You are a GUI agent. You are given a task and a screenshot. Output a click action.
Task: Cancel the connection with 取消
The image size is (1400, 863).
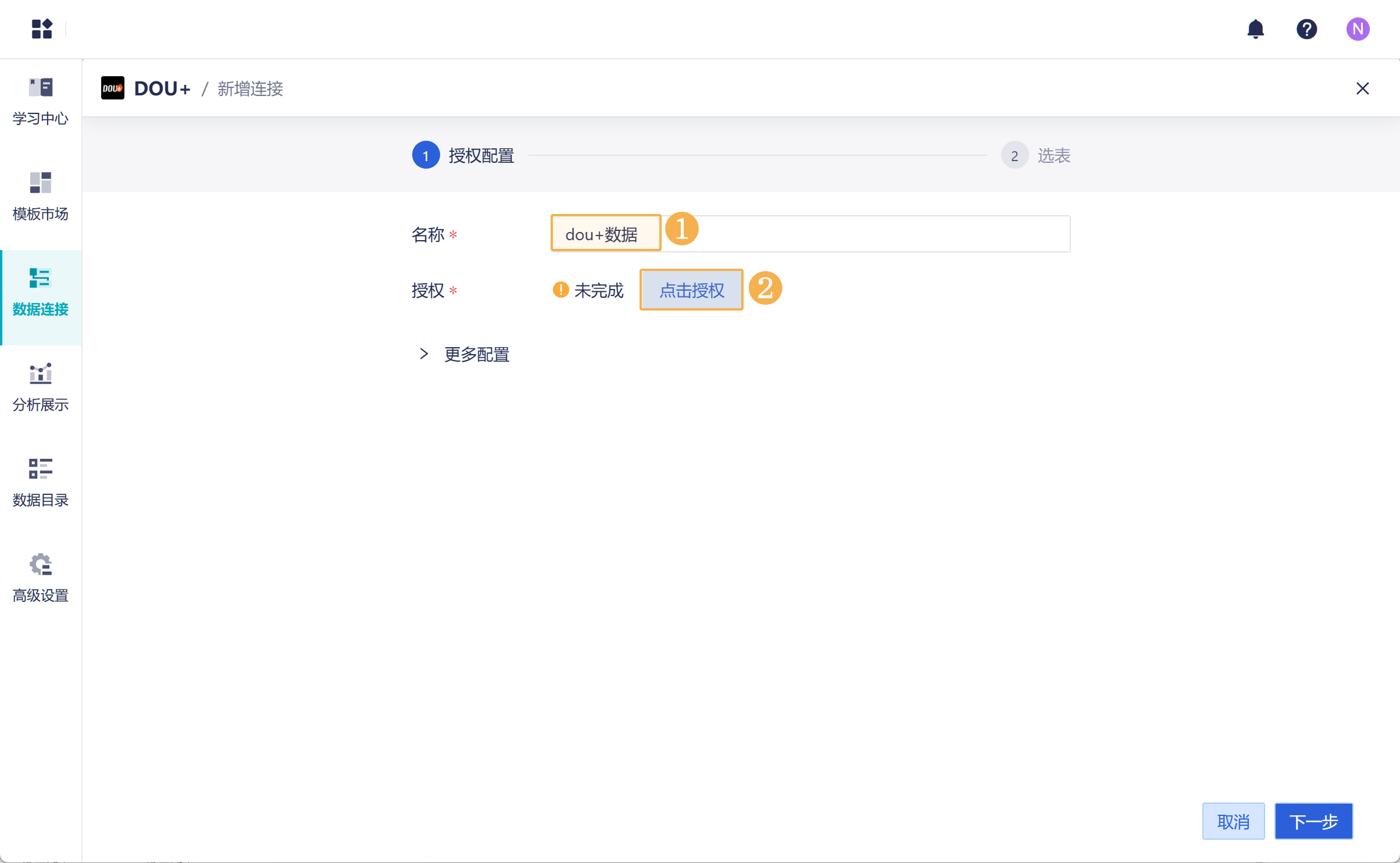[1233, 821]
